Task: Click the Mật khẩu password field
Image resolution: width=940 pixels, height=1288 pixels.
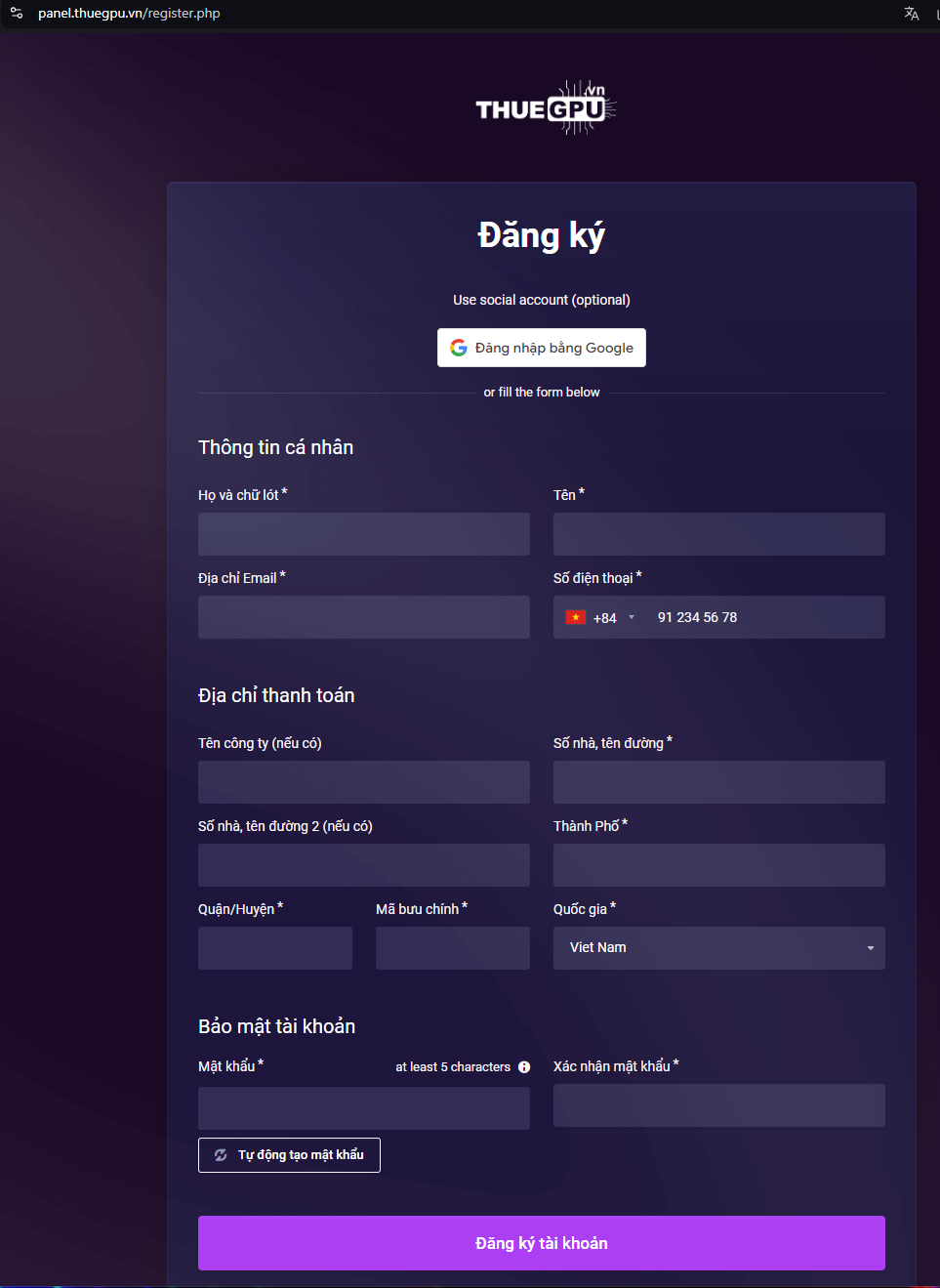Action: click(363, 1108)
